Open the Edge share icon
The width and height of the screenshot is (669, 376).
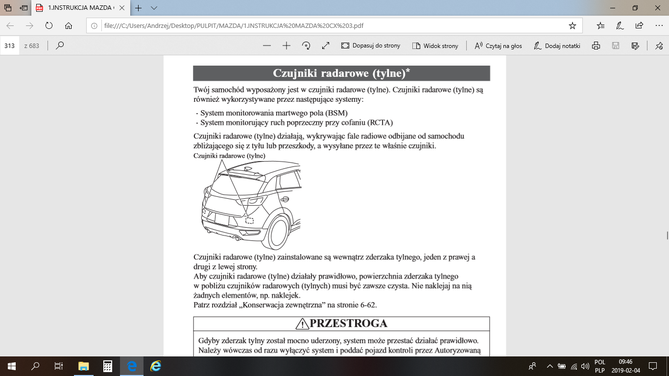(x=639, y=26)
